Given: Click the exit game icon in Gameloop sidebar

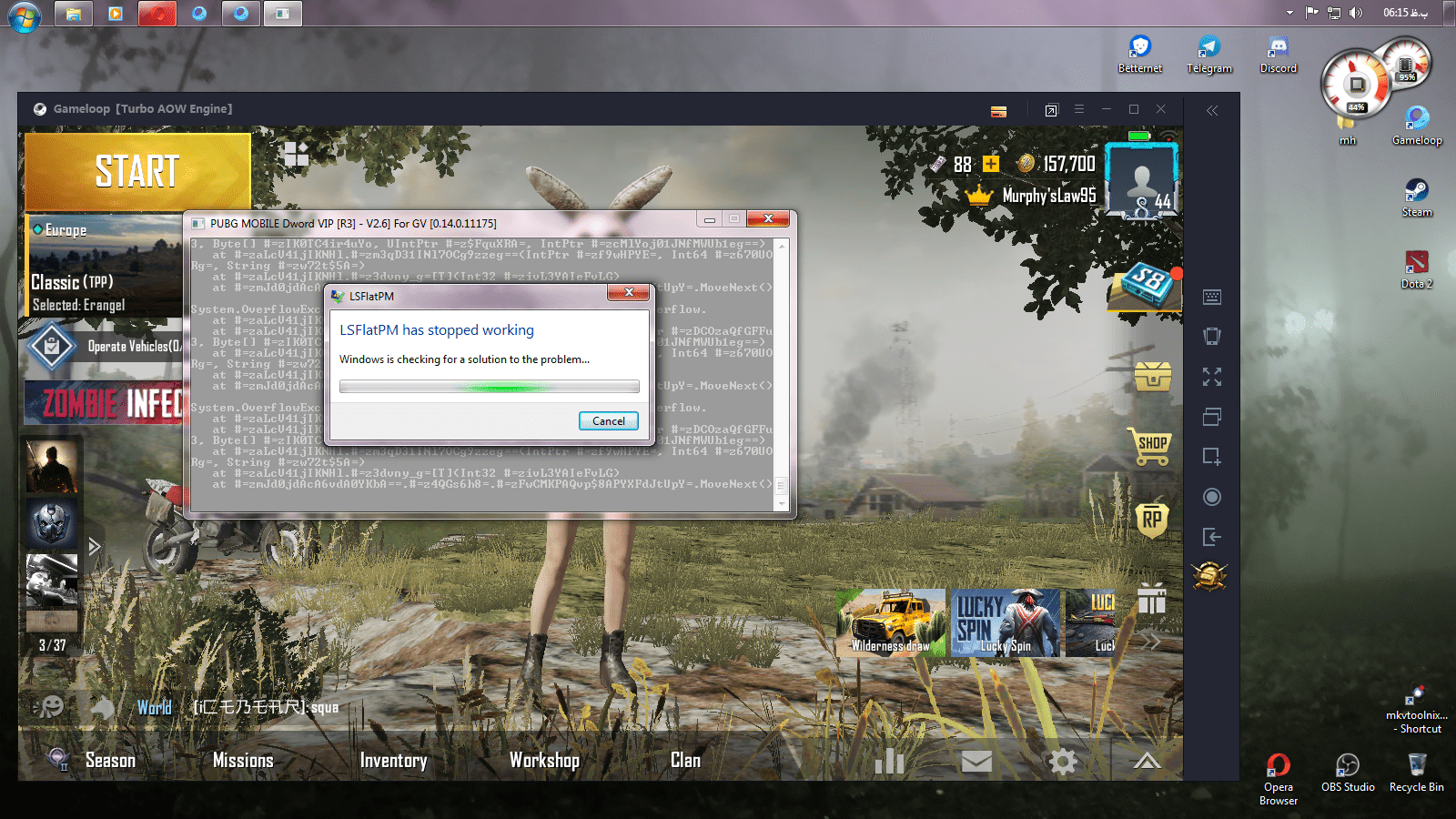Looking at the screenshot, I should point(1211,537).
